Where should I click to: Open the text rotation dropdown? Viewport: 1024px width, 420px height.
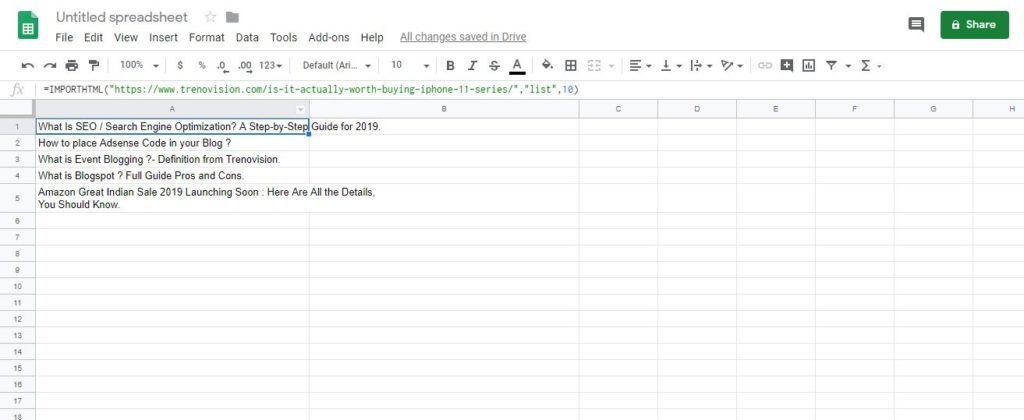pyautogui.click(x=731, y=65)
